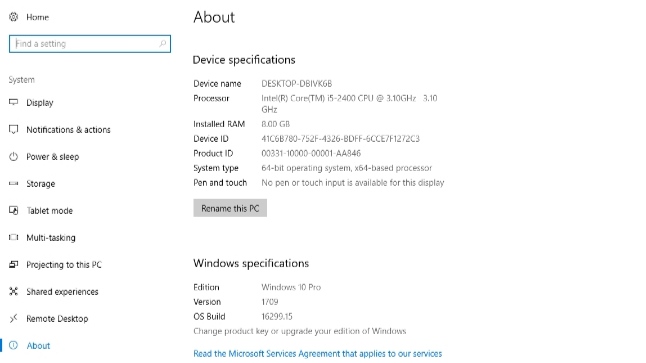This screenshot has height=363, width=646.
Task: Open Projecting to this PC label
Action: (64, 265)
